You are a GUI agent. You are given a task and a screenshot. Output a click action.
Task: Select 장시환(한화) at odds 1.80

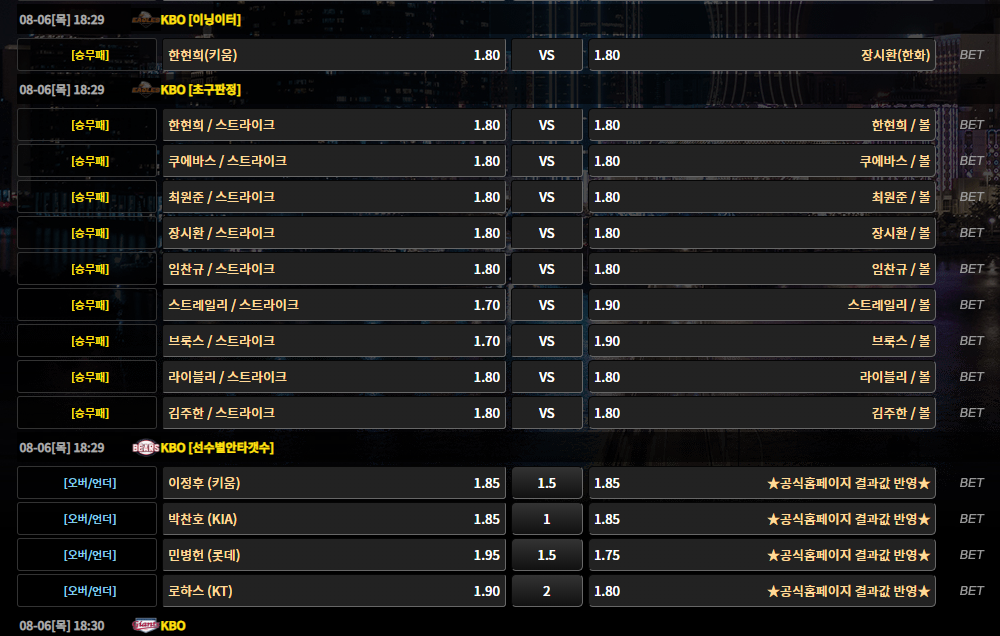pos(762,55)
